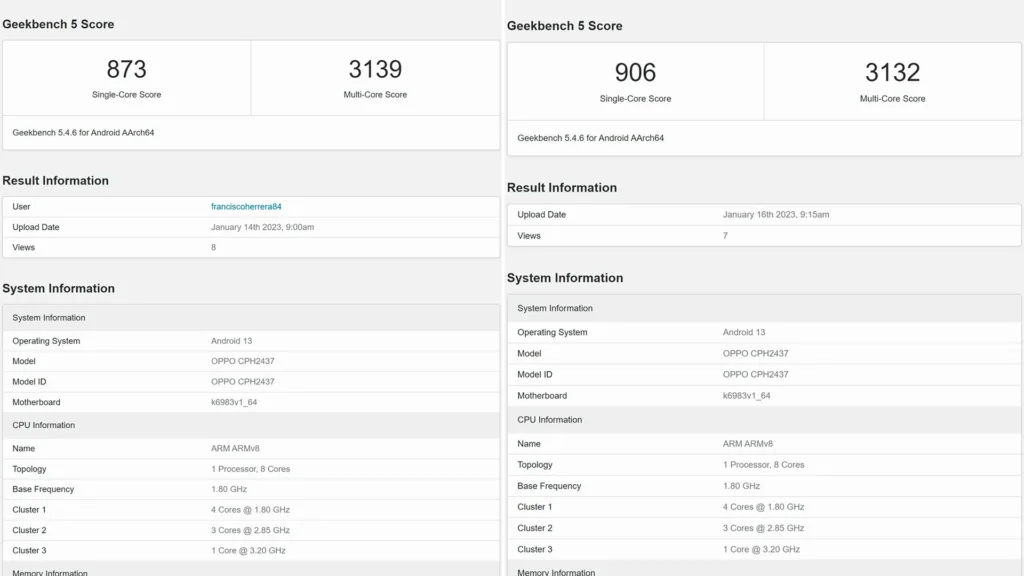The image size is (1024, 576).
Task: Click left panel Cluster 1 4 Cores value
Action: (250, 510)
